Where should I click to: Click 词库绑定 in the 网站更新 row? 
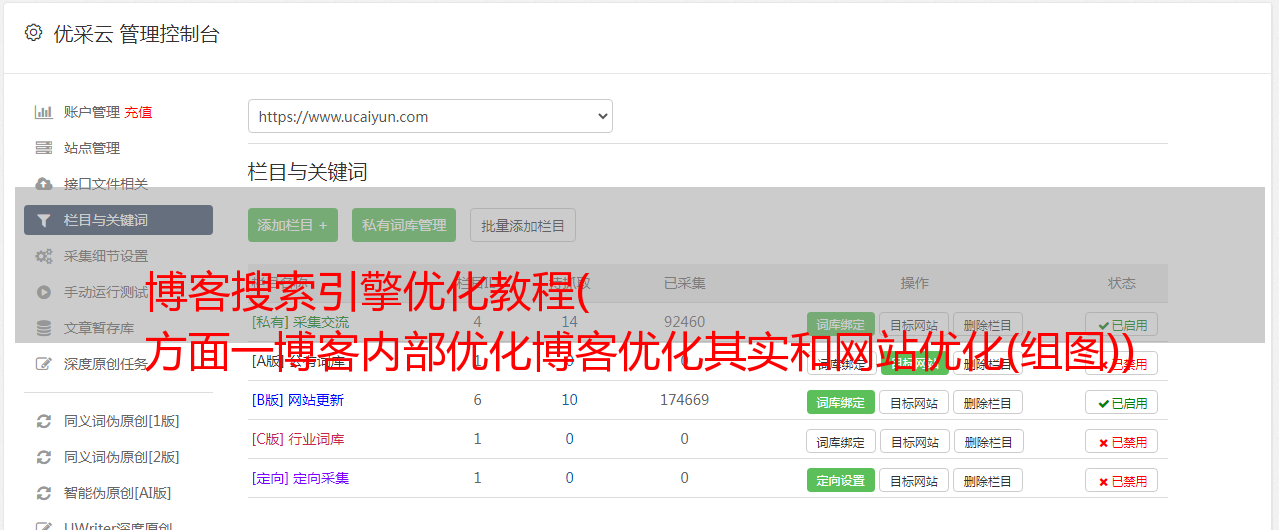click(x=840, y=402)
